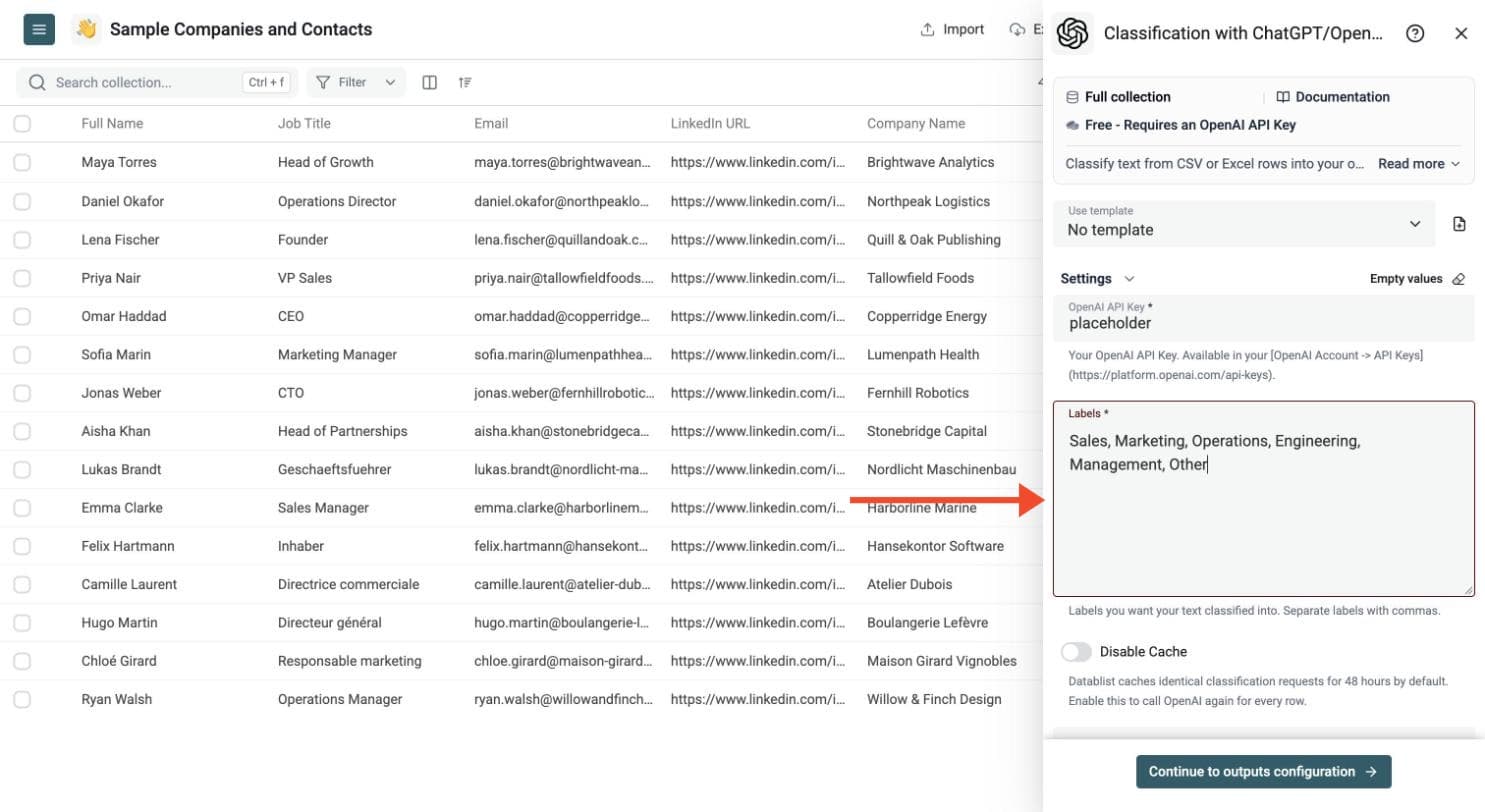Screen dimensions: 1485x812
Task: Click the Import button
Action: point(952,29)
